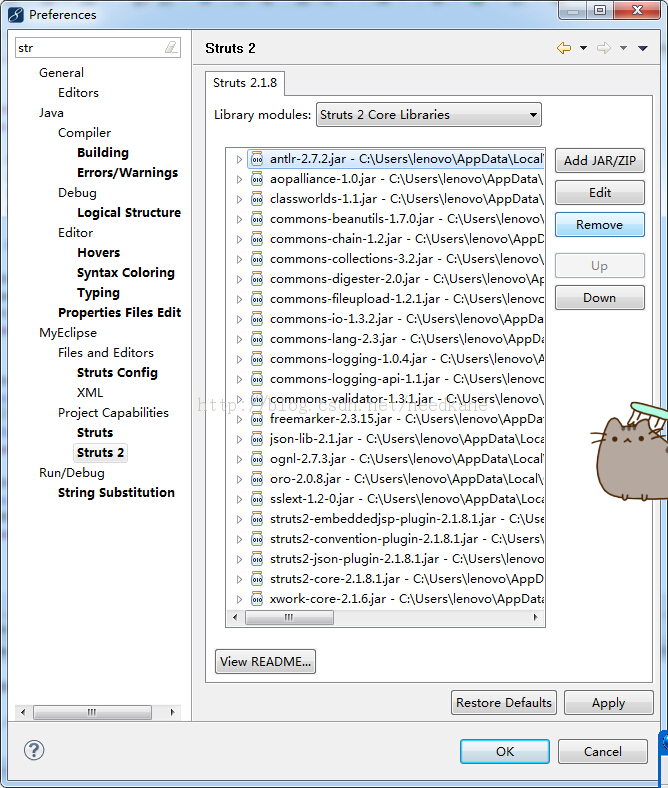This screenshot has width=668, height=788.
Task: Click the tree panel horizontal scrollbar thumb
Action: (92, 712)
